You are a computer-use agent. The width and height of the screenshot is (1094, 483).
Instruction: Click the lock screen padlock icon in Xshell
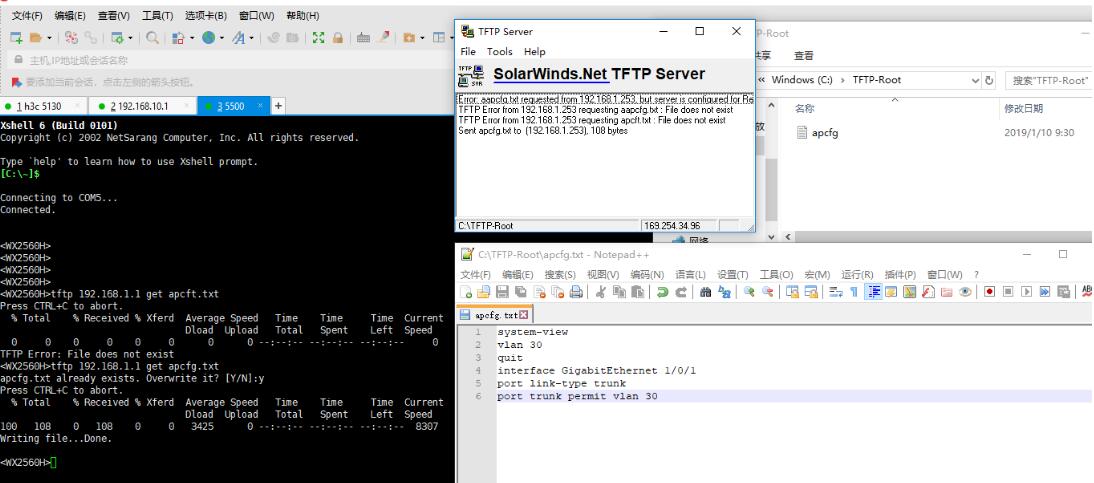click(x=339, y=37)
